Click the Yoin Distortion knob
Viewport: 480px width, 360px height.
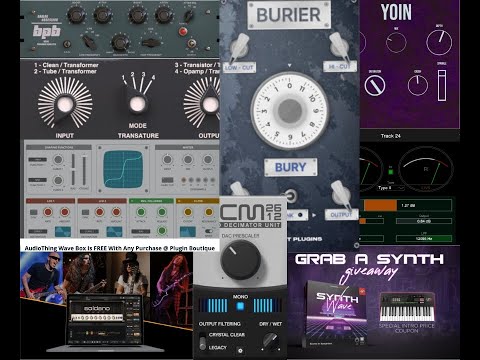375,85
